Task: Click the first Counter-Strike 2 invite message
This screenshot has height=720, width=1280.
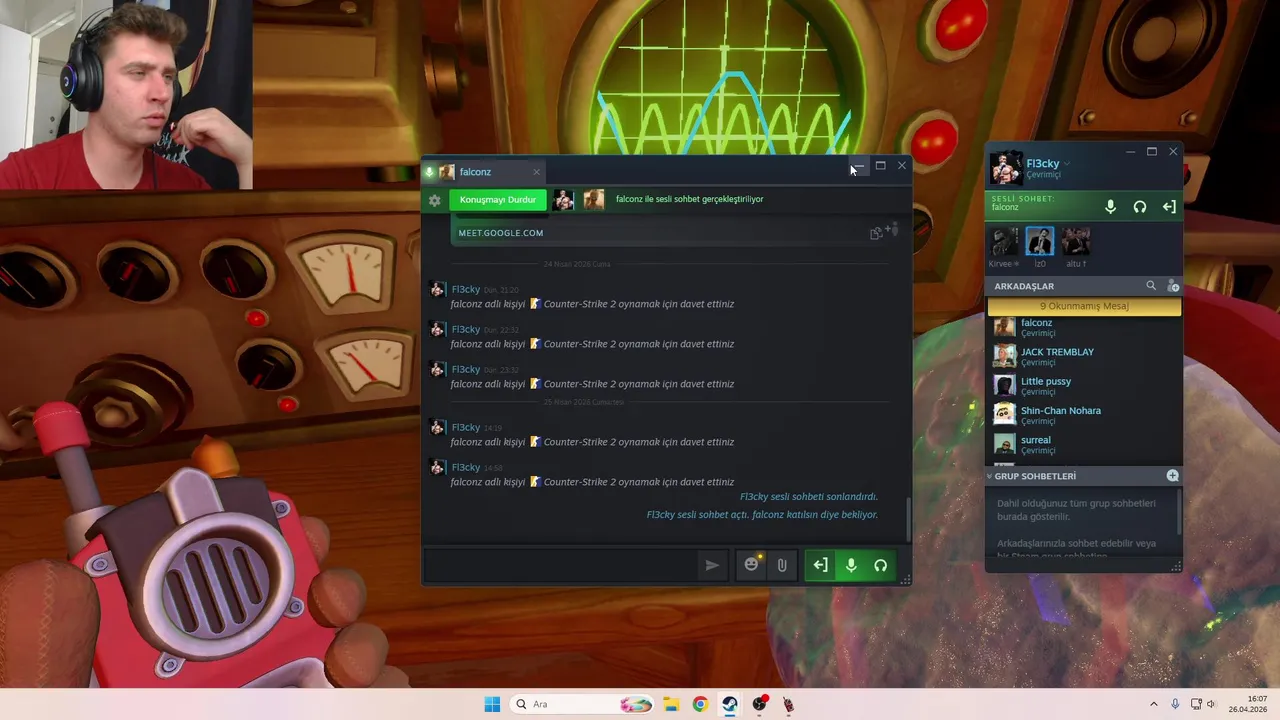Action: coord(592,304)
